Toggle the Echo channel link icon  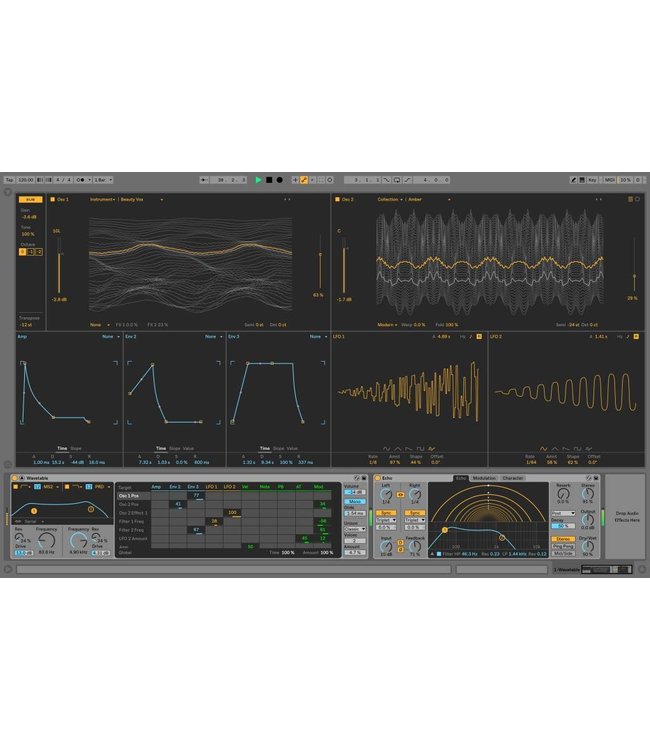(x=400, y=495)
